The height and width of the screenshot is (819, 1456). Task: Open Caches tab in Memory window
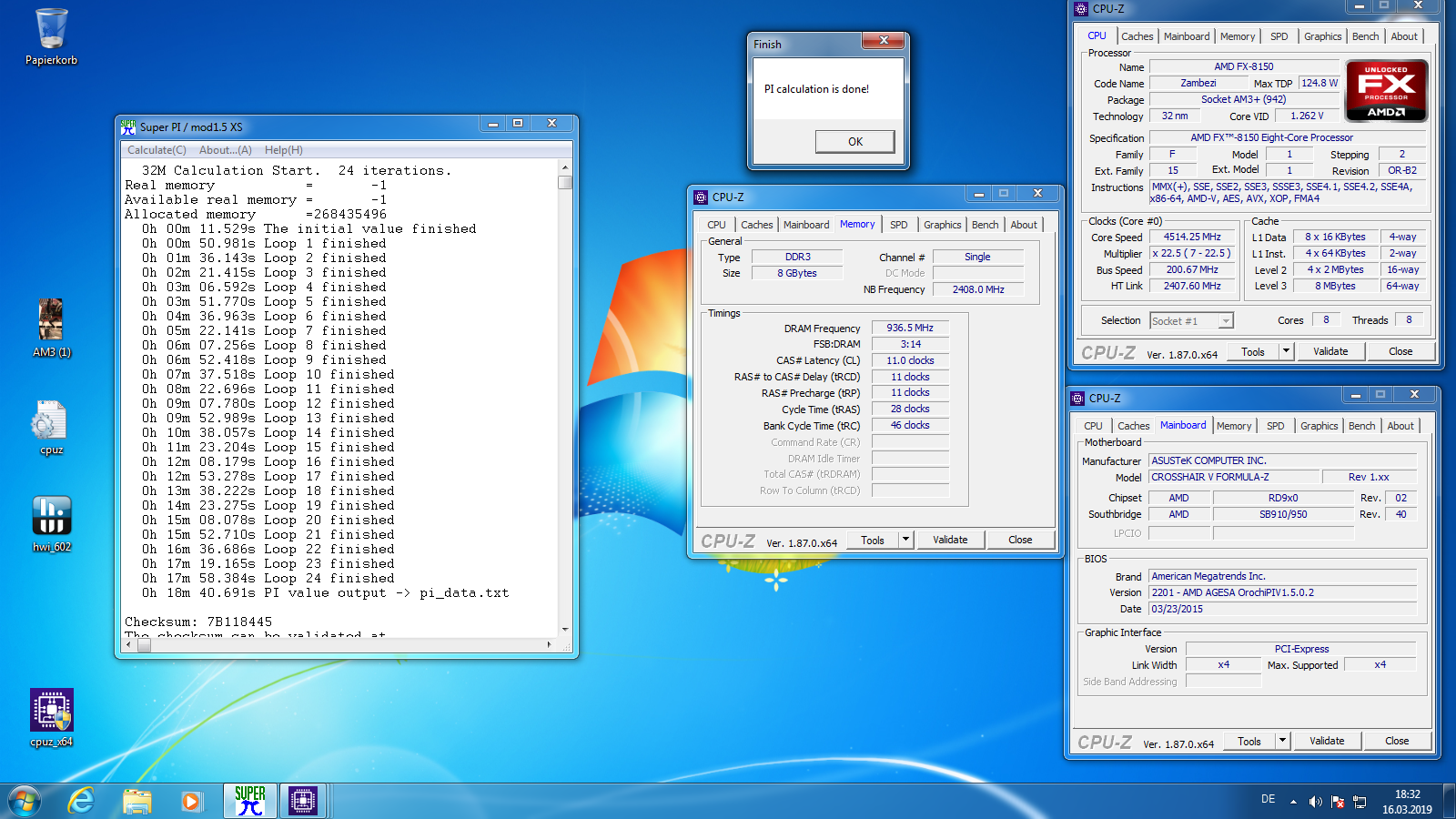click(756, 225)
